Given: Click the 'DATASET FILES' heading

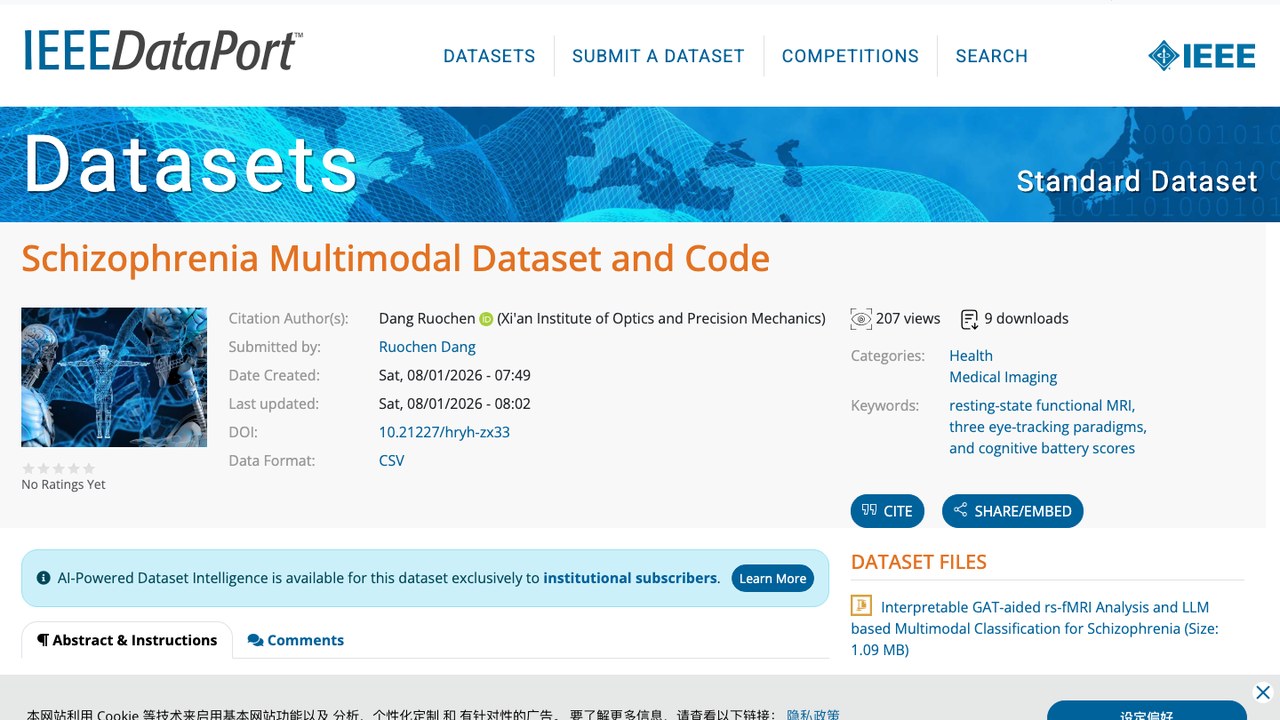Looking at the screenshot, I should coord(919,562).
